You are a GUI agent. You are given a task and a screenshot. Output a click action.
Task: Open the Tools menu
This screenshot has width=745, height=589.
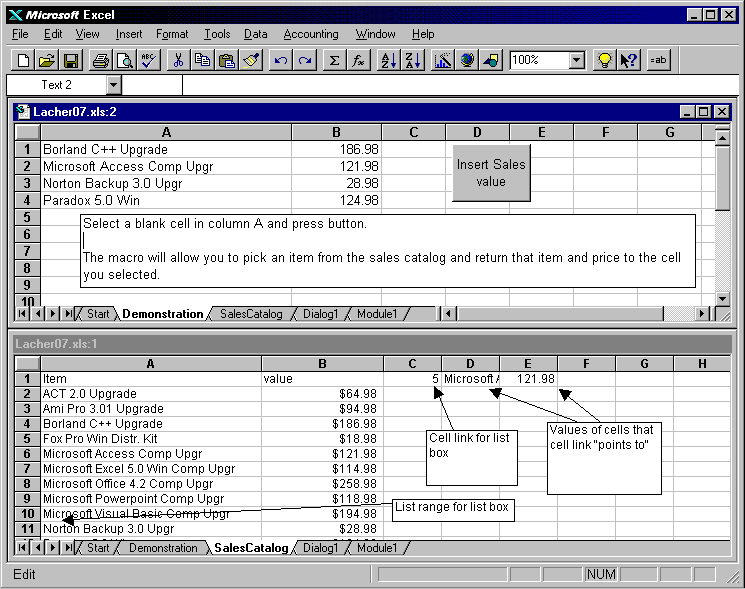[217, 34]
